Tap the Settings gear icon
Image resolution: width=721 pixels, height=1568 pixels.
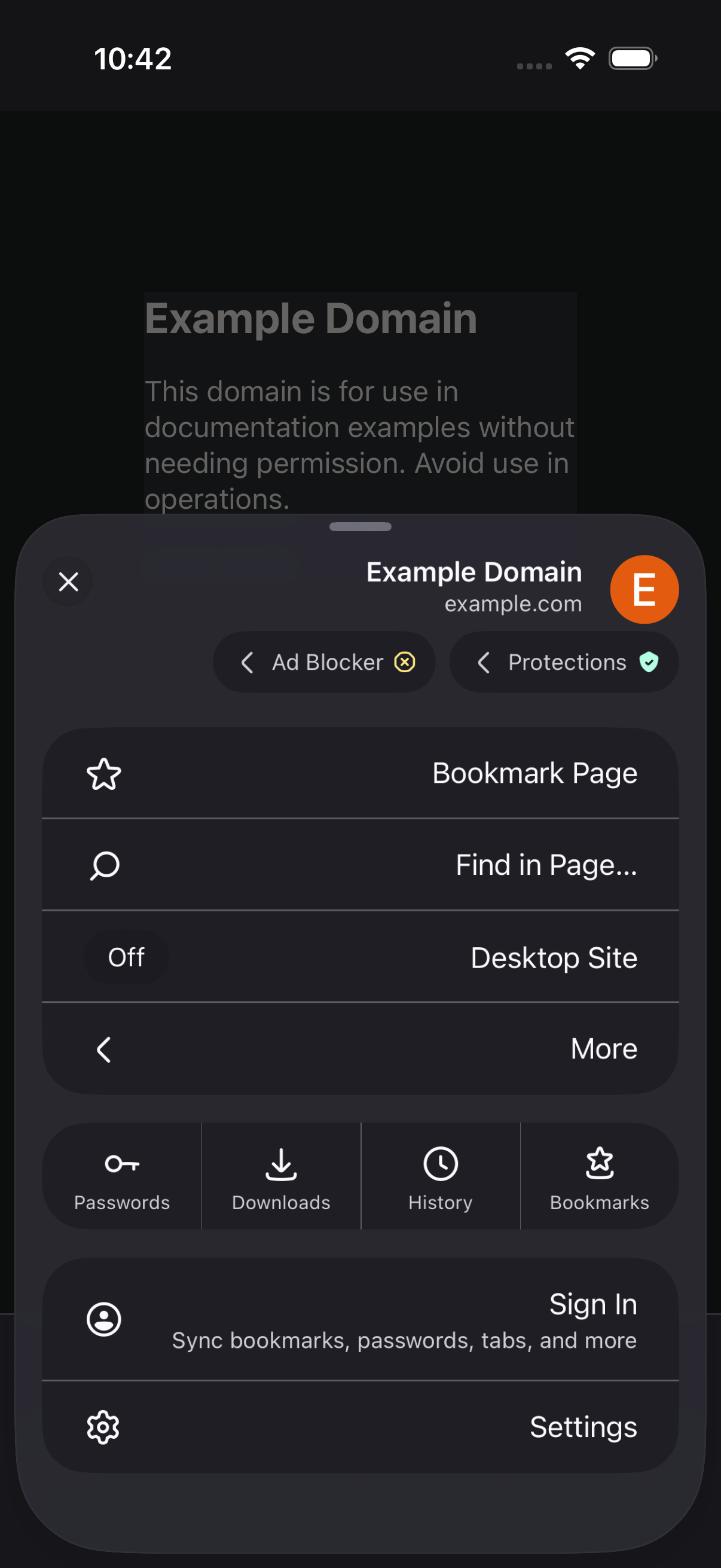click(x=103, y=1427)
